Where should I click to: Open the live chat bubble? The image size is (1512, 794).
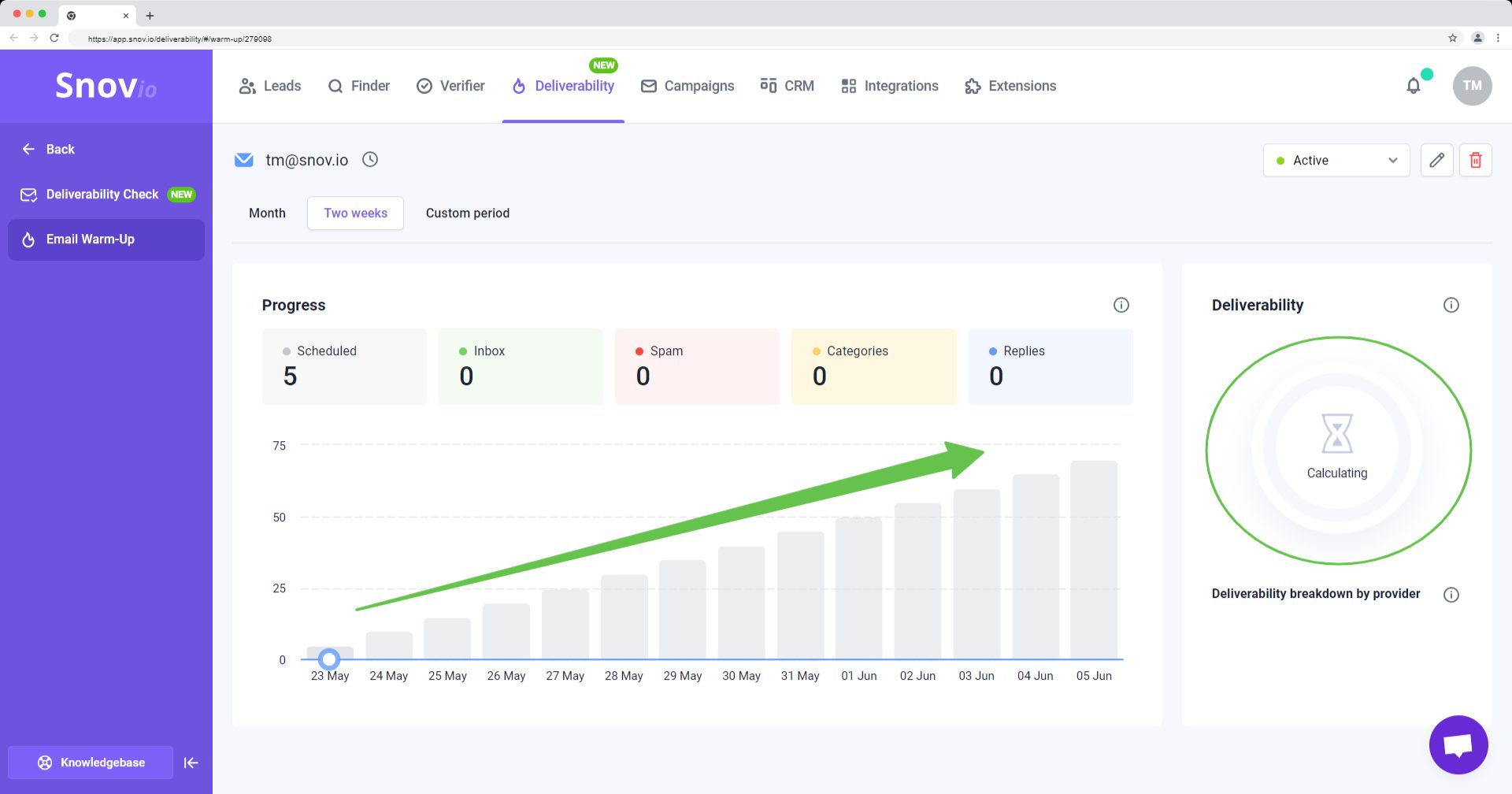point(1458,745)
